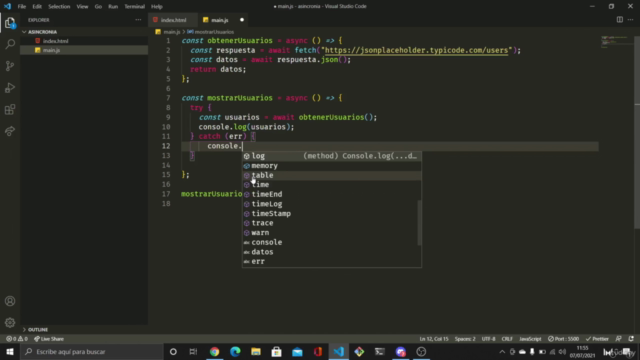The height and width of the screenshot is (360, 640).
Task: Open the Terminal menu
Action: tap(134, 7)
